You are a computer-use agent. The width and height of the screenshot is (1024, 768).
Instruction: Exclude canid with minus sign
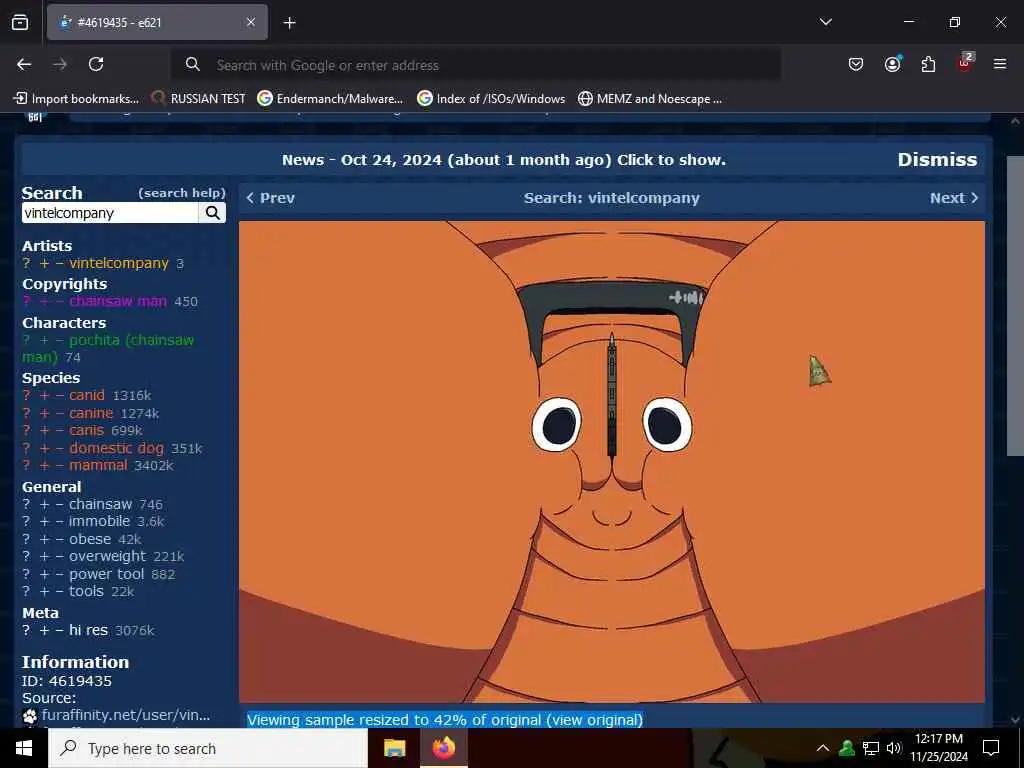(59, 395)
